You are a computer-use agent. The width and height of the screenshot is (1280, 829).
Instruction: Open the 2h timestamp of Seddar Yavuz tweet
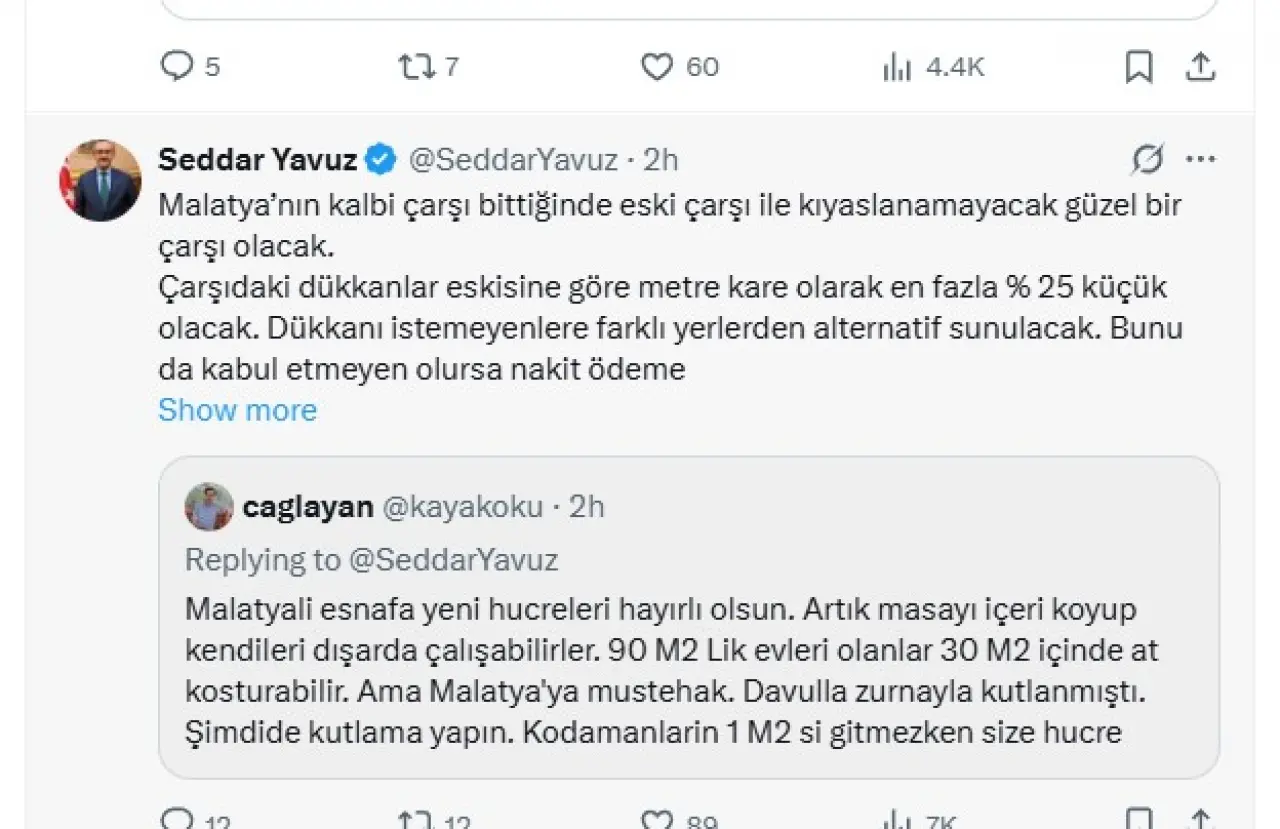tap(660, 159)
